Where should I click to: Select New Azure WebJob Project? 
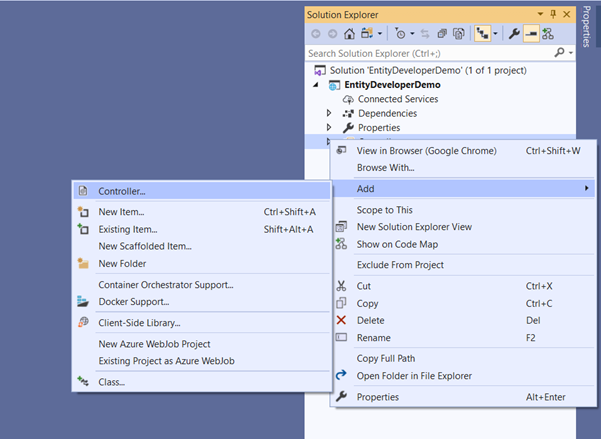tap(202, 344)
